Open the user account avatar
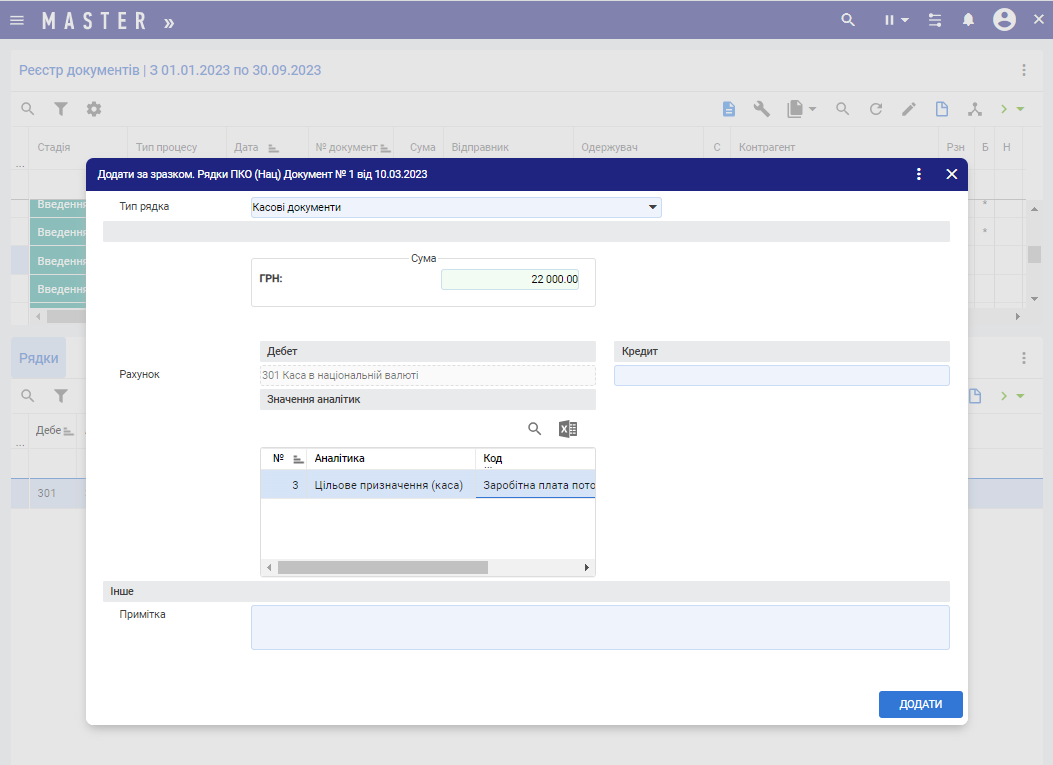 1004,20
